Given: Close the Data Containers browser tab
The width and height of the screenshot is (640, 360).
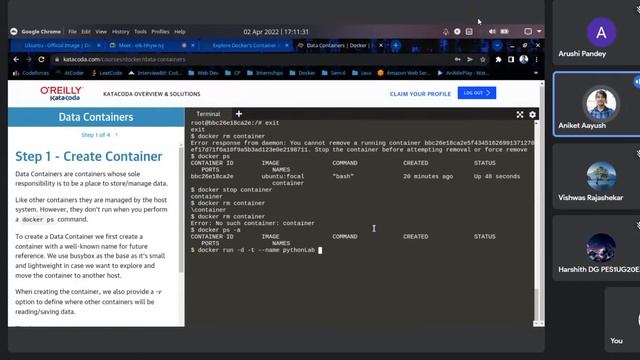Looking at the screenshot, I should 381,45.
